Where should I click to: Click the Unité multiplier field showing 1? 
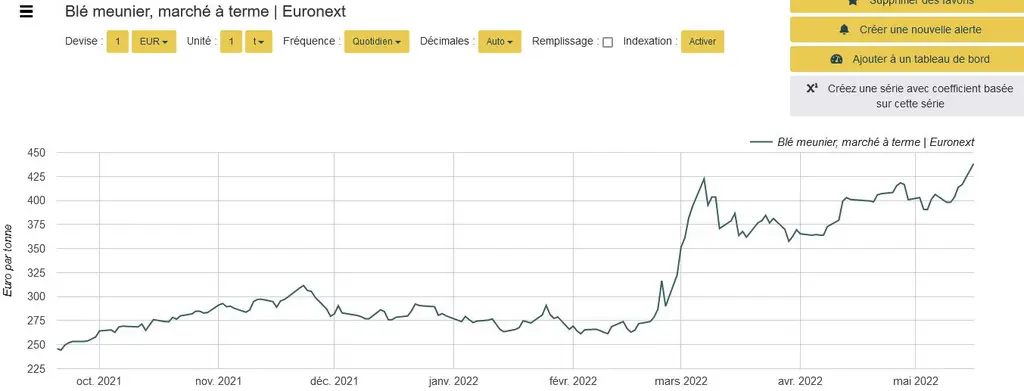point(231,42)
